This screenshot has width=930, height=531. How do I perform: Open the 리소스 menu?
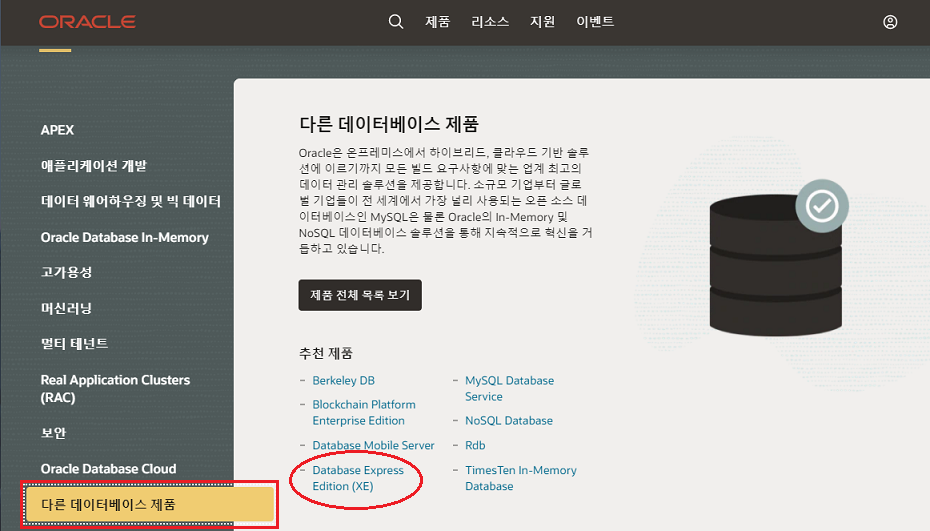click(x=490, y=22)
